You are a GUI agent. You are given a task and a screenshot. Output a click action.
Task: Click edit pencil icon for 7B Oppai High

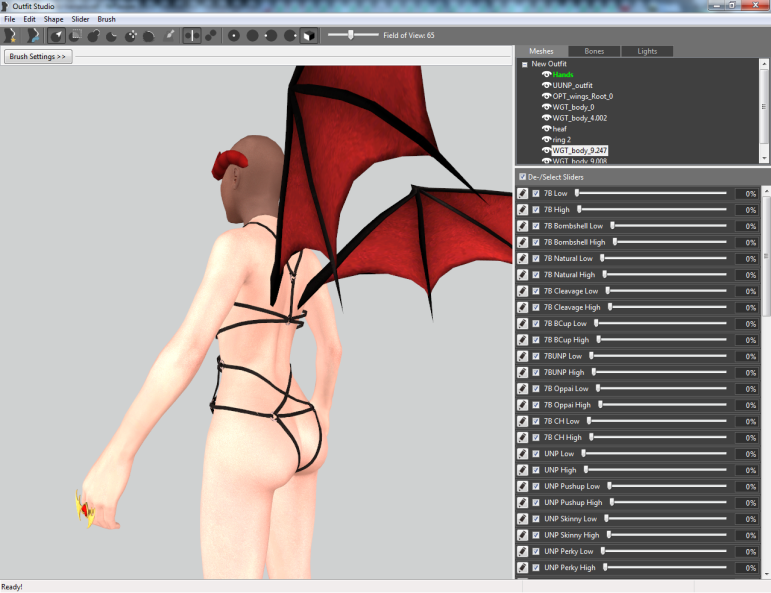523,405
